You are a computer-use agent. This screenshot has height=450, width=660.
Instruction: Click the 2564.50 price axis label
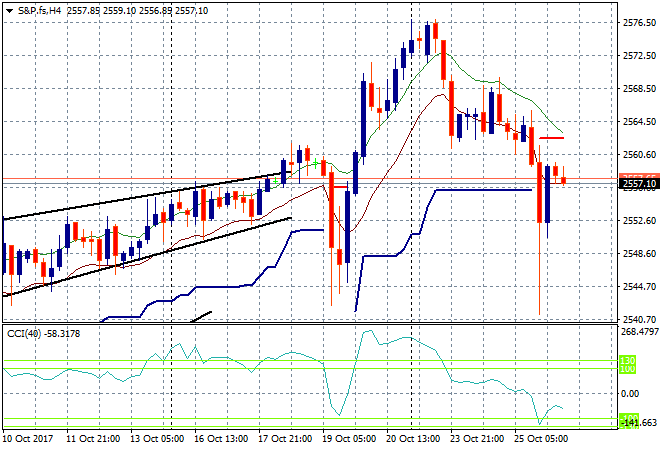639,122
